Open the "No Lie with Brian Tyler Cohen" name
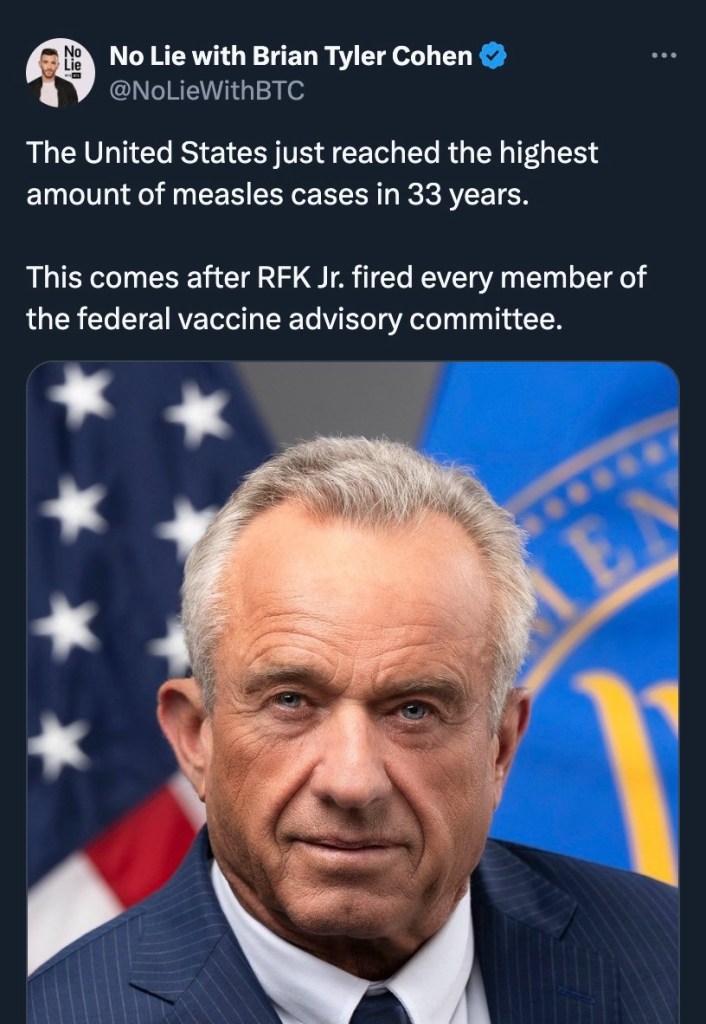Image resolution: width=706 pixels, height=1024 pixels. point(290,57)
